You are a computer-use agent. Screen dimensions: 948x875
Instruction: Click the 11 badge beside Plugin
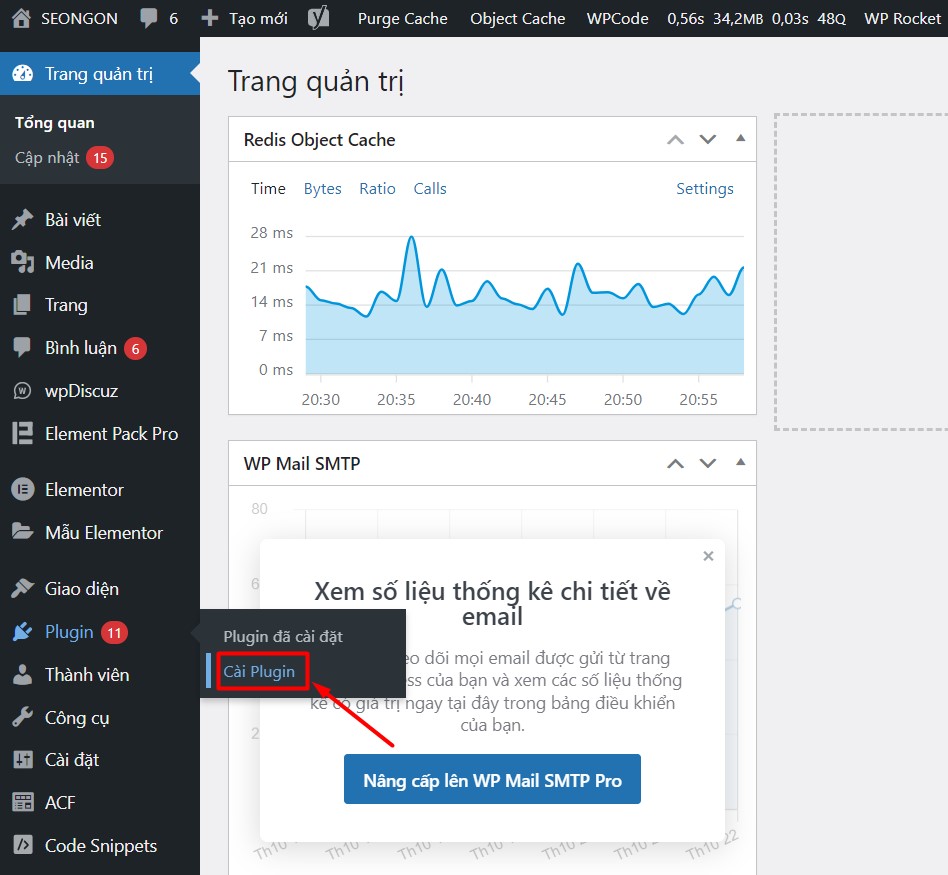[114, 633]
